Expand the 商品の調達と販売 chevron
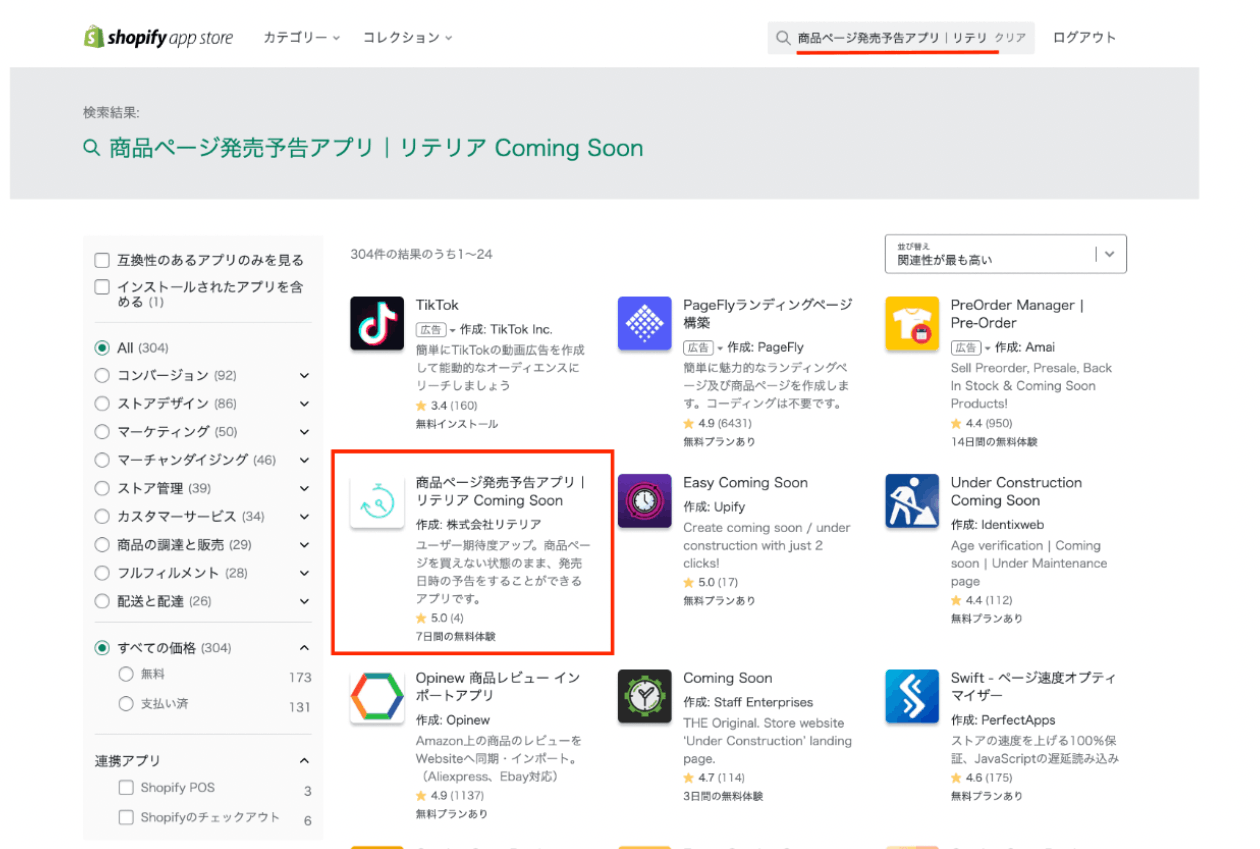Viewport: 1260px width, 849px height. coord(305,545)
